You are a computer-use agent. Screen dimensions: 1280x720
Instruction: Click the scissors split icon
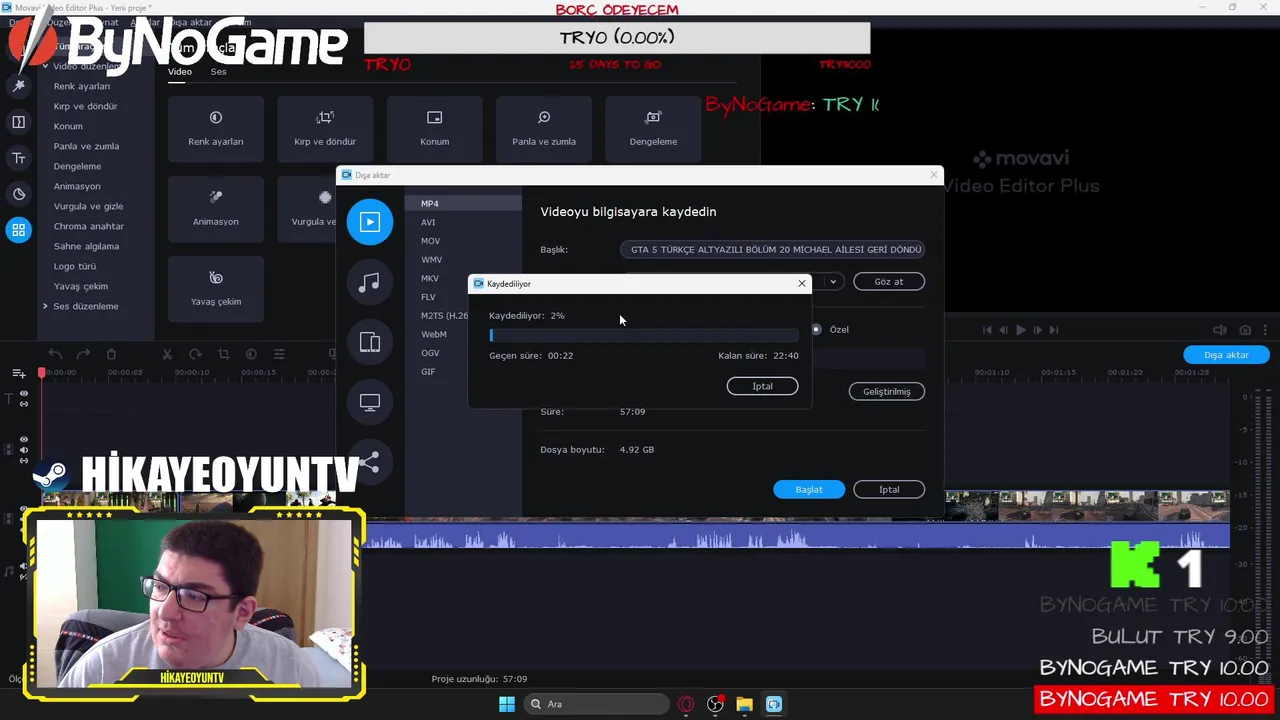(167, 354)
